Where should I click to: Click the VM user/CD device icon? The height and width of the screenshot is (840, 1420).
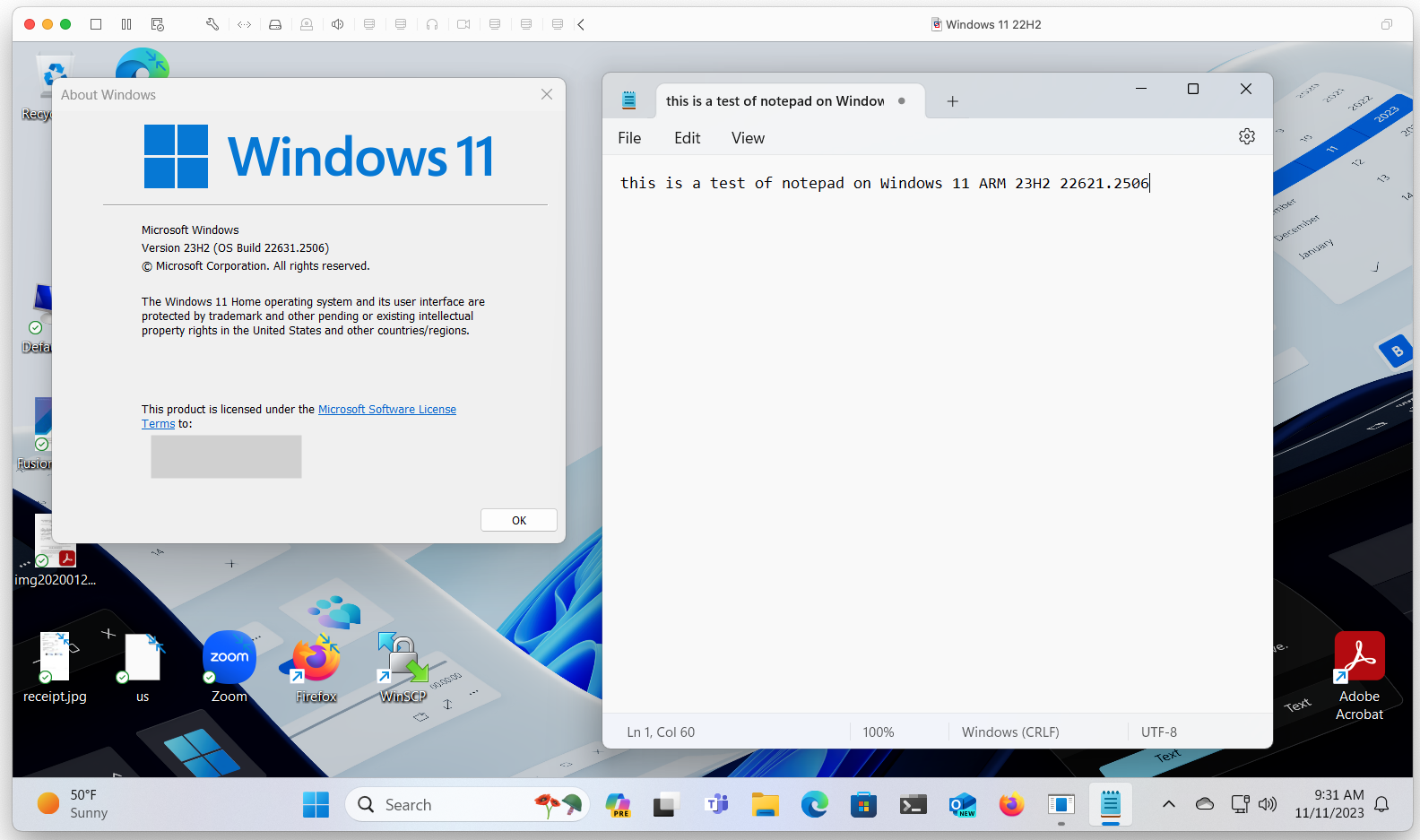click(307, 24)
